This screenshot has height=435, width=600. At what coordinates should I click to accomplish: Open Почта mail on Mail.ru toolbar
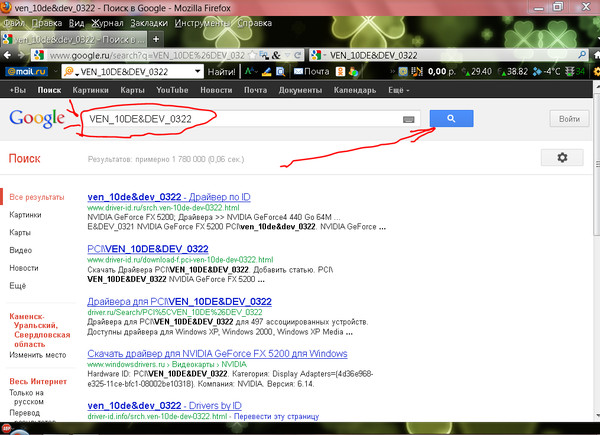coord(311,72)
